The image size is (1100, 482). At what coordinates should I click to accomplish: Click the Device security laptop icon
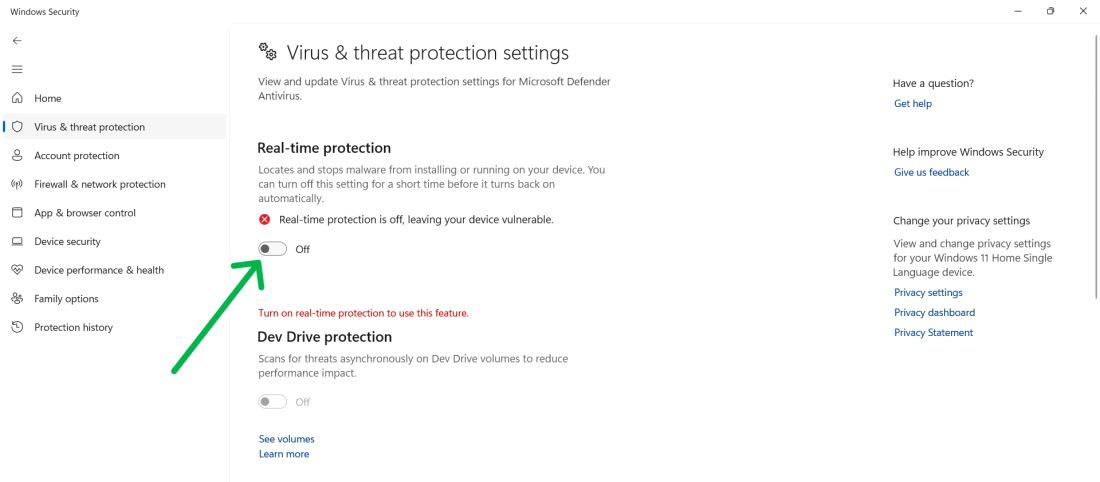(x=16, y=242)
